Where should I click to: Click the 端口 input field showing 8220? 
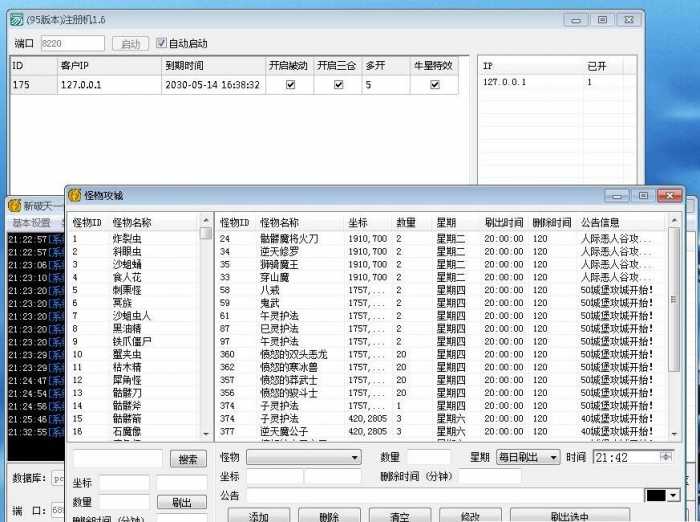click(x=72, y=44)
